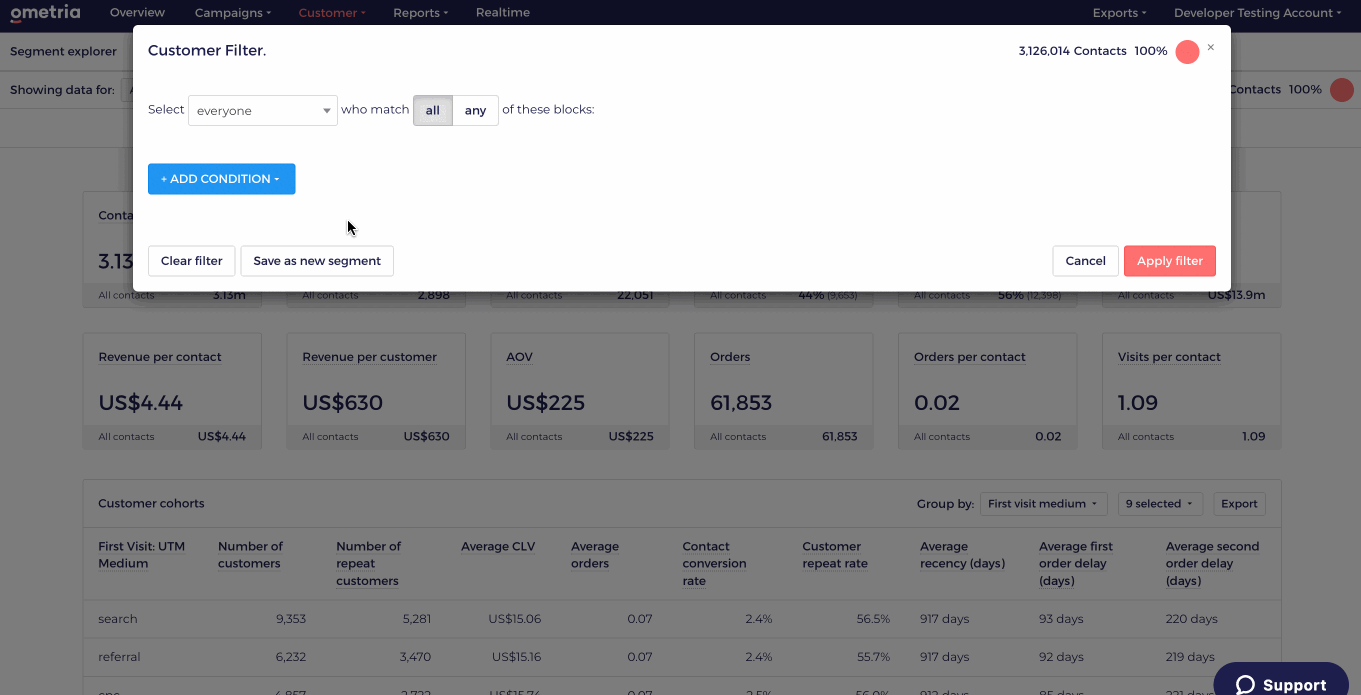The image size is (1361, 695).
Task: Click the 9,353 customers cell
Action: coord(291,619)
